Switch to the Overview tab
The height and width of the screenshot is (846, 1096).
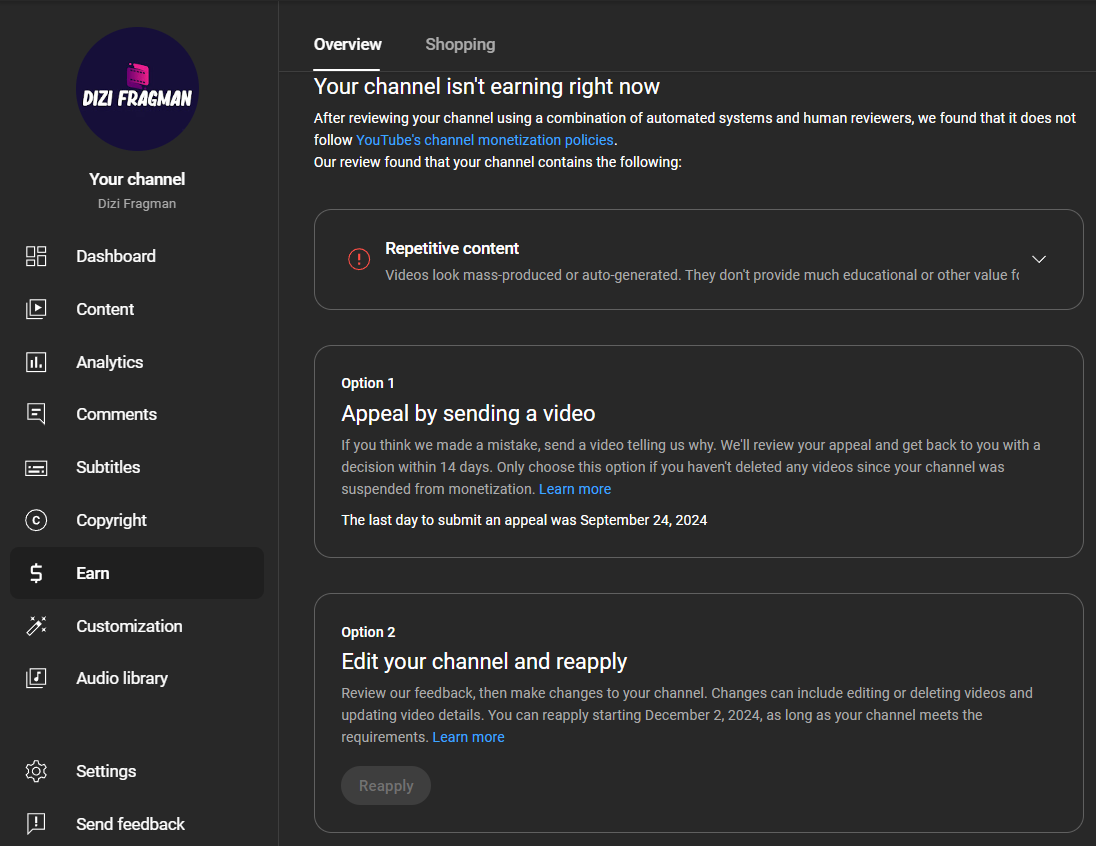coord(347,45)
